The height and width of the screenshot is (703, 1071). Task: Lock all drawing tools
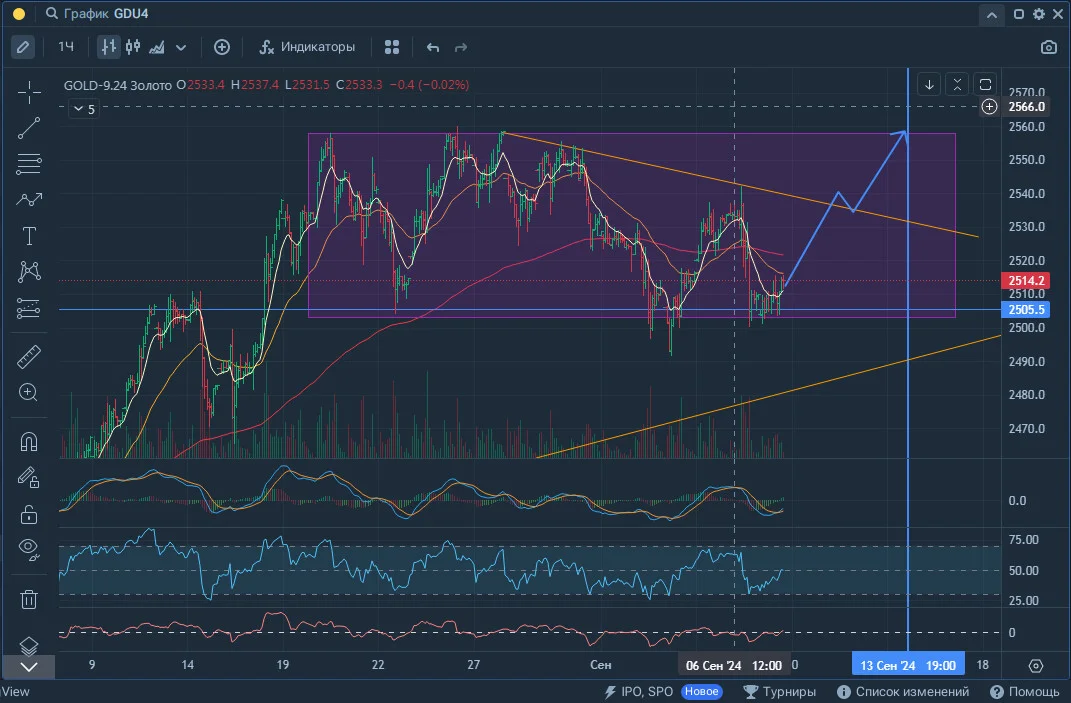(29, 514)
